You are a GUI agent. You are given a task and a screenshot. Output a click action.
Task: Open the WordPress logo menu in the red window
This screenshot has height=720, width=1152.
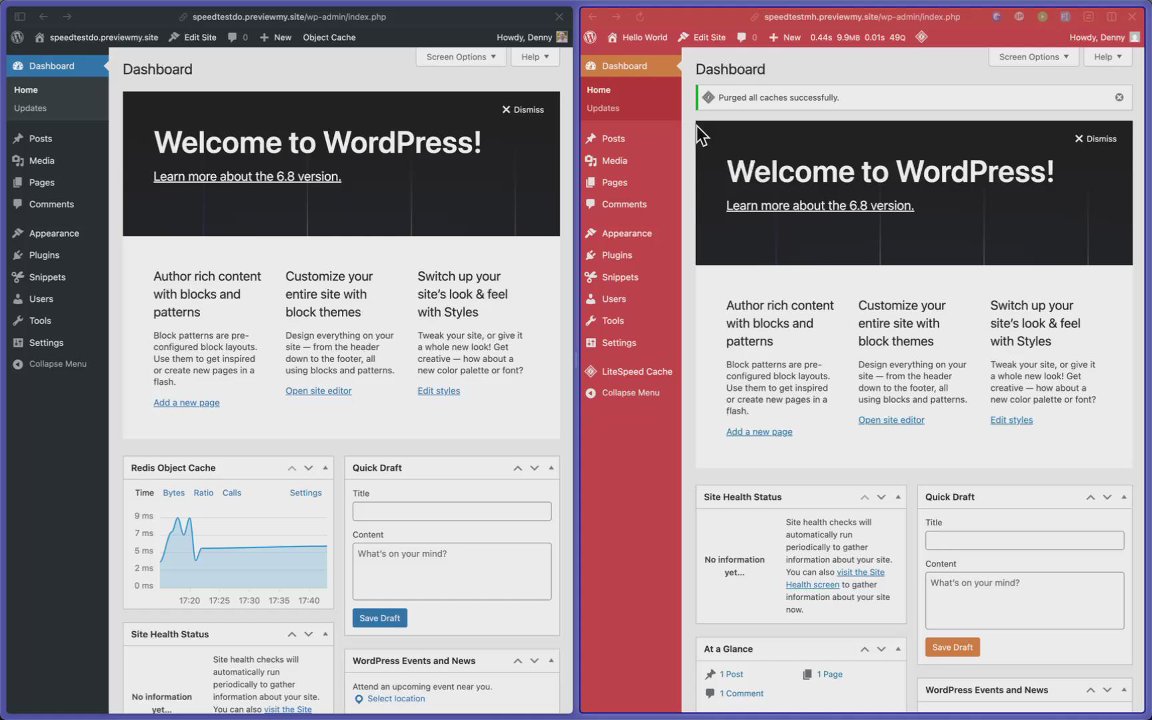coord(590,37)
